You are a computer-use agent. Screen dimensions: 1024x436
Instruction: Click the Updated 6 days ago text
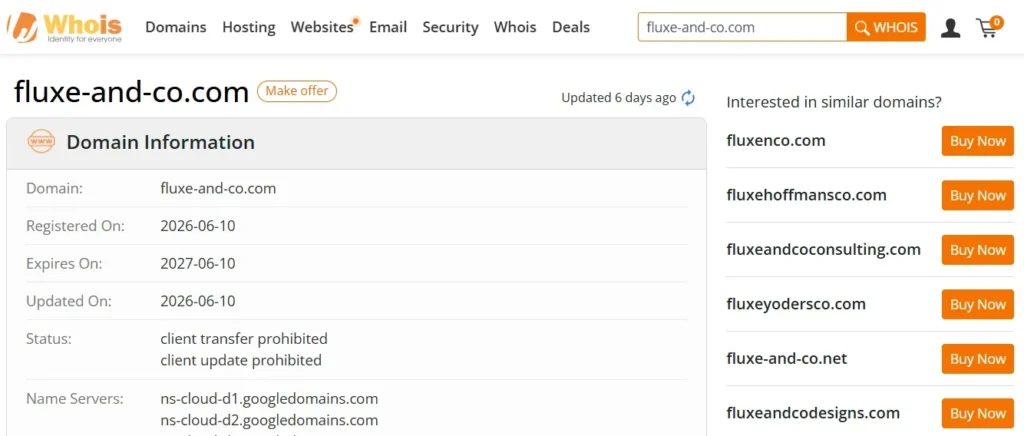[x=618, y=98]
